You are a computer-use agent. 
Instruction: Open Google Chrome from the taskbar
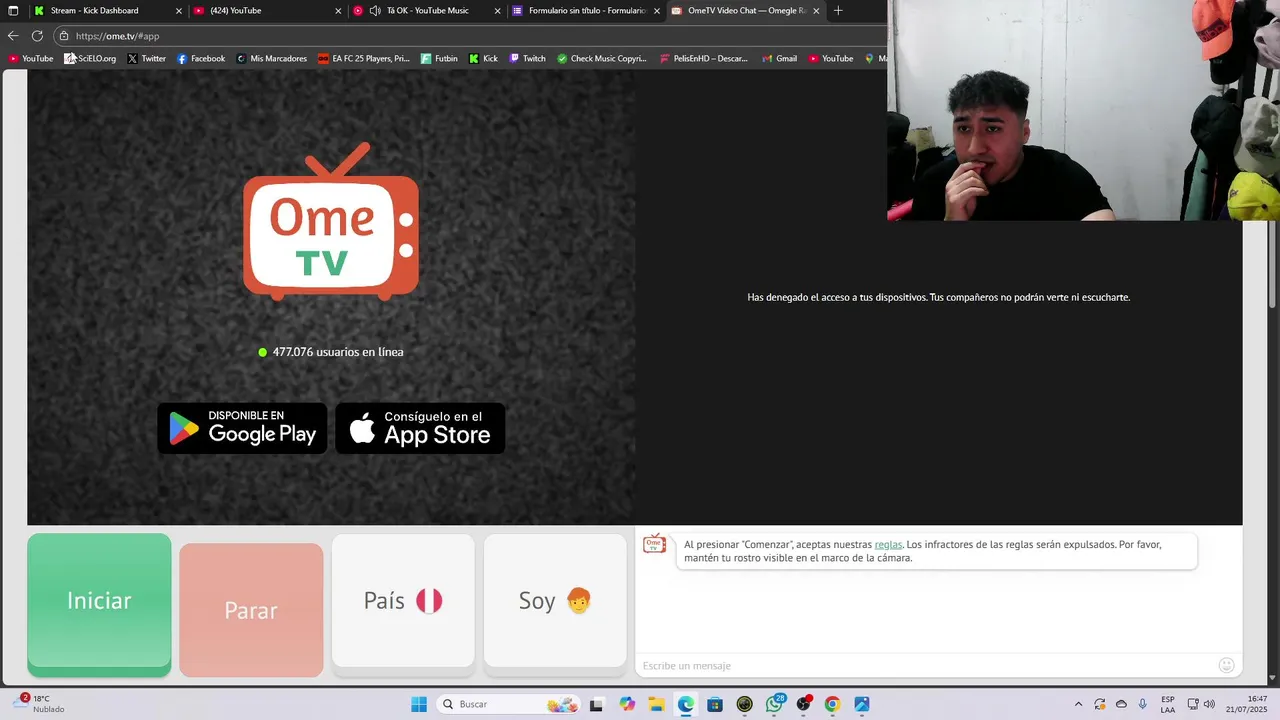[832, 704]
